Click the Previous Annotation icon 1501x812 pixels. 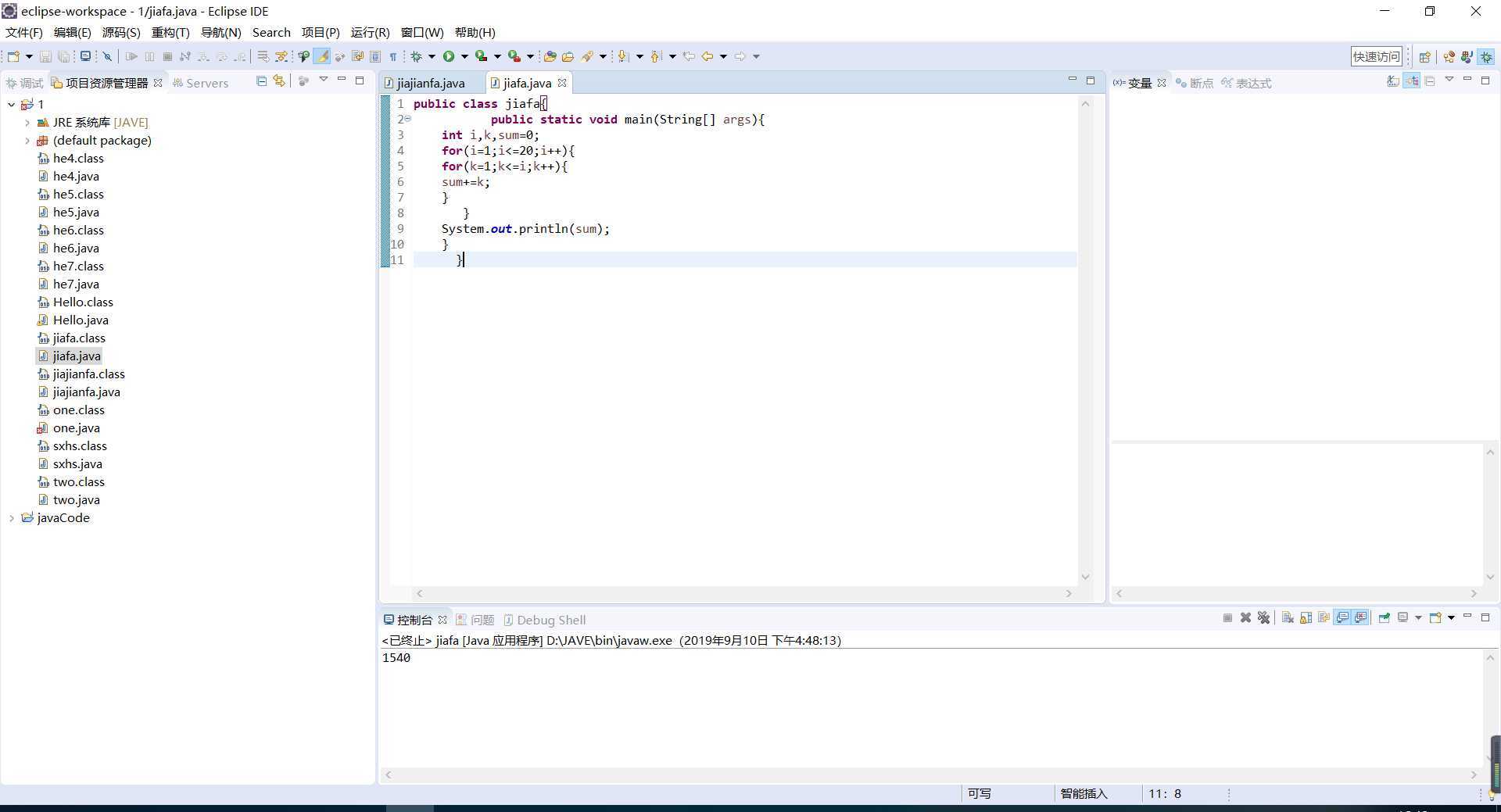pyautogui.click(x=655, y=56)
